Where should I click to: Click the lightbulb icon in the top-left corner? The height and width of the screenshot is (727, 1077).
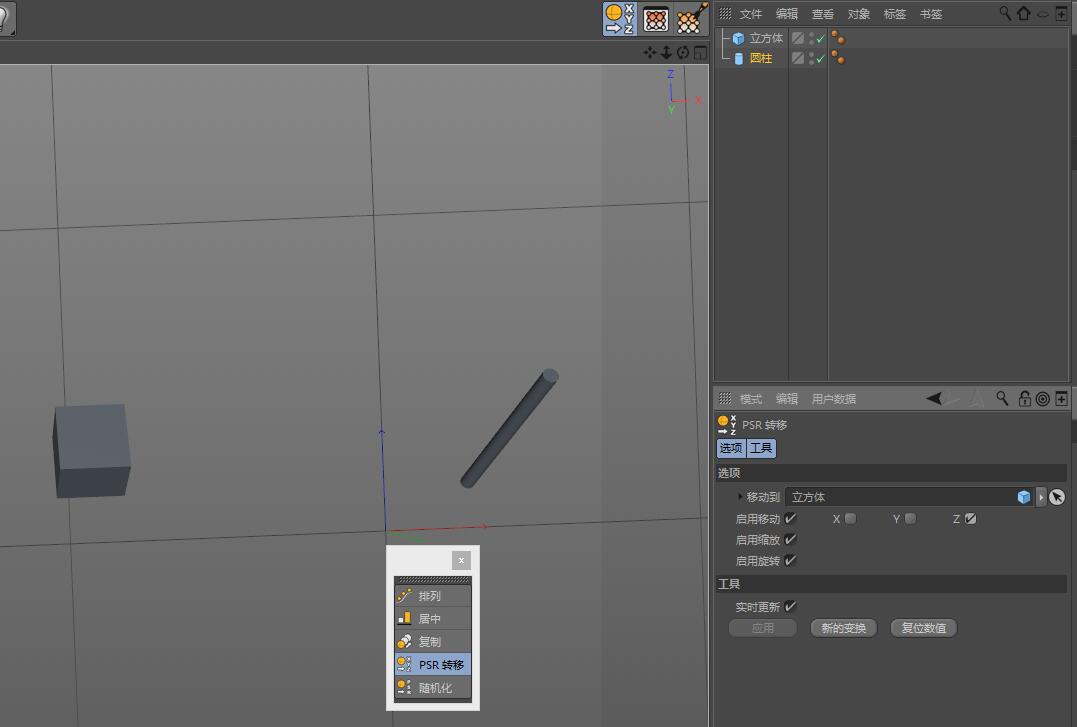(5, 19)
